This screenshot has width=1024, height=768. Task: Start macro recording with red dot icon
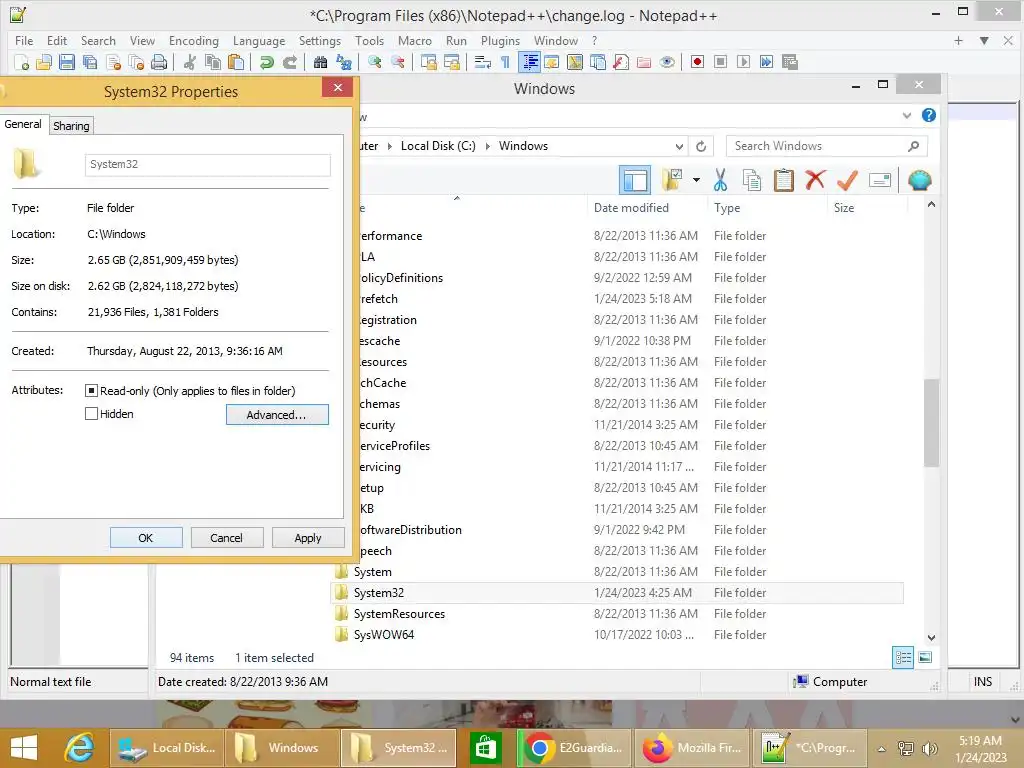point(697,62)
